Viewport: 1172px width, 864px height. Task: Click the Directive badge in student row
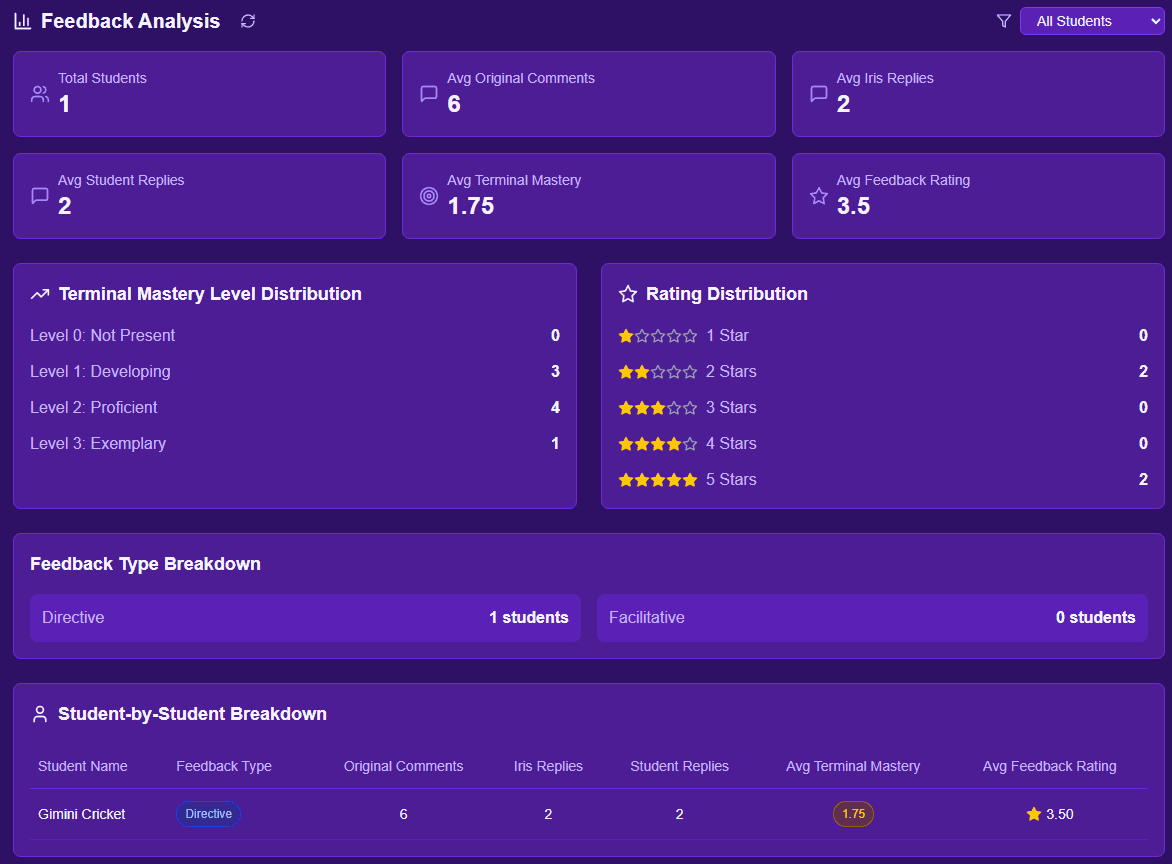coord(208,814)
